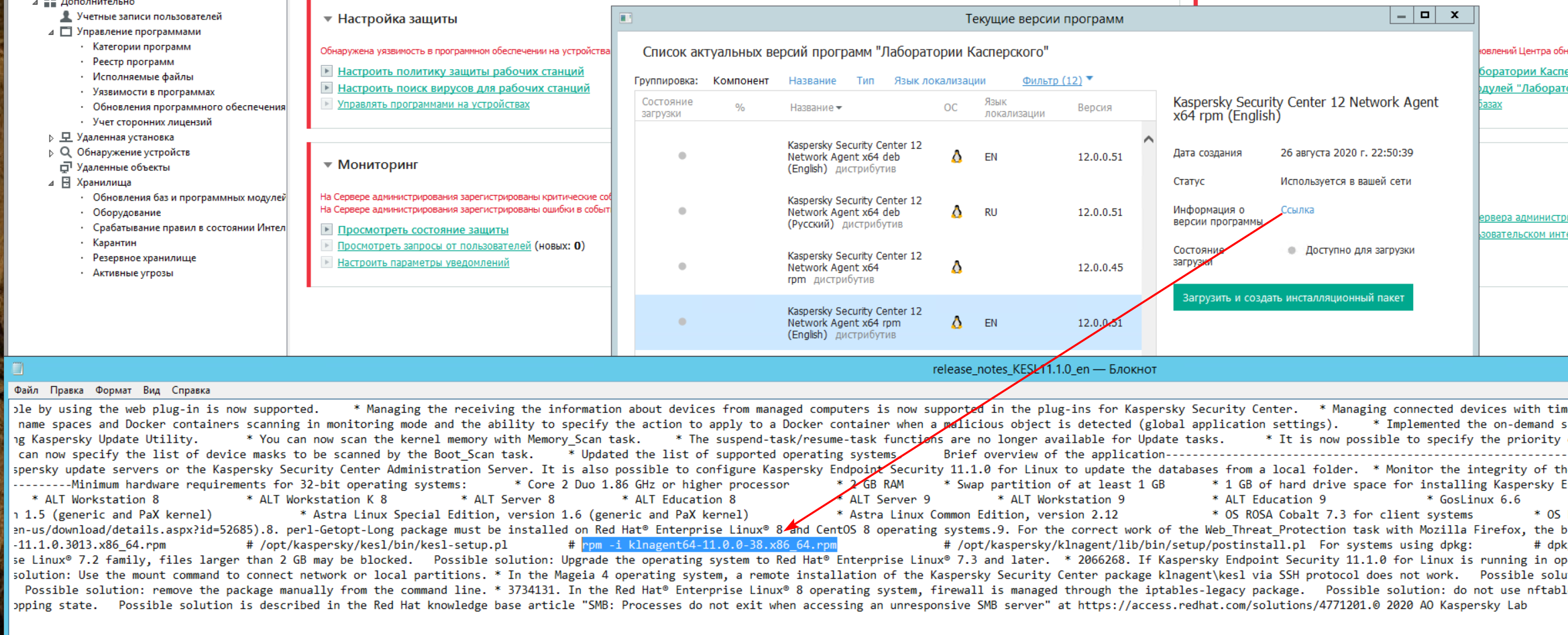This screenshot has width=1568, height=635.
Task: Collapse the Мониторинг section
Action: click(327, 164)
